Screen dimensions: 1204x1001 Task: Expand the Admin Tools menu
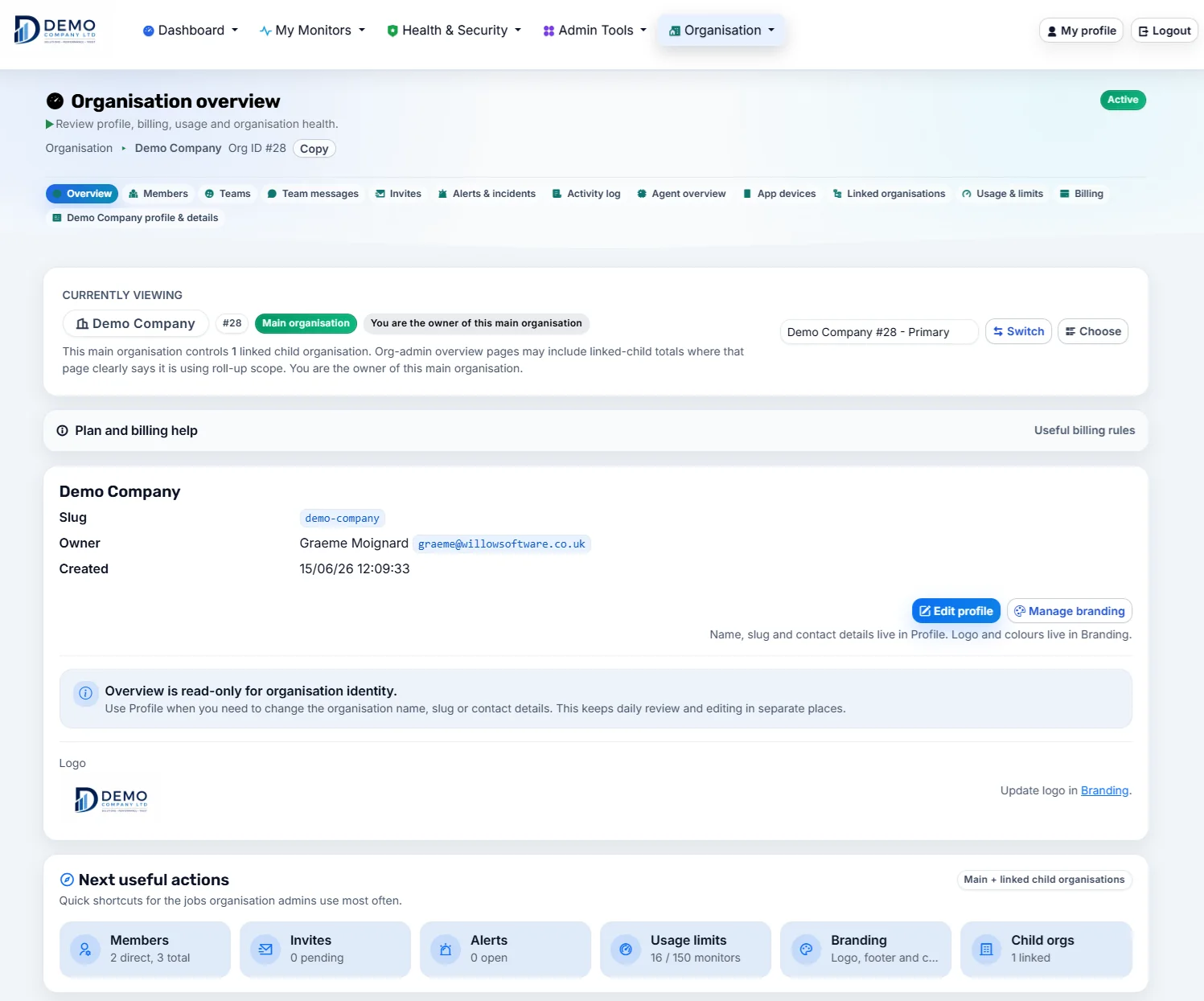coord(595,31)
